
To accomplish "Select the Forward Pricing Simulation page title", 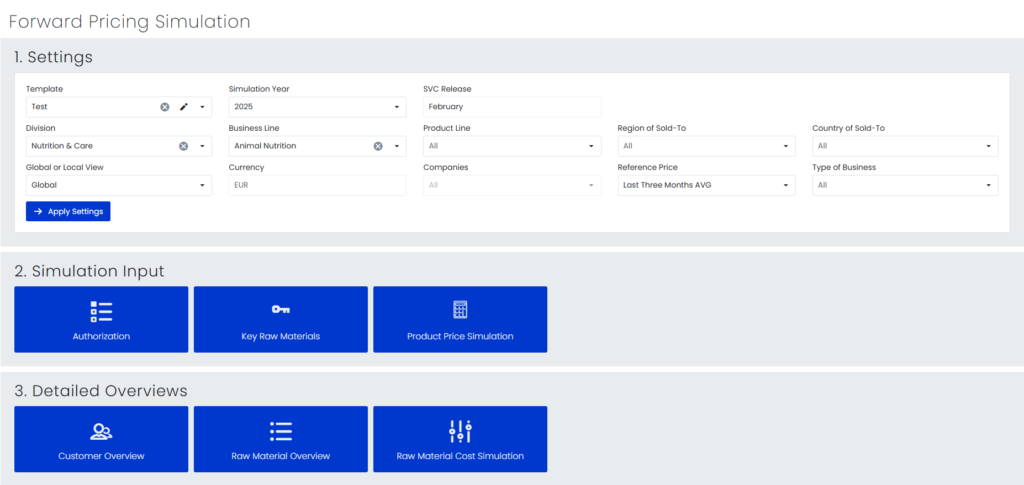I will click(129, 22).
